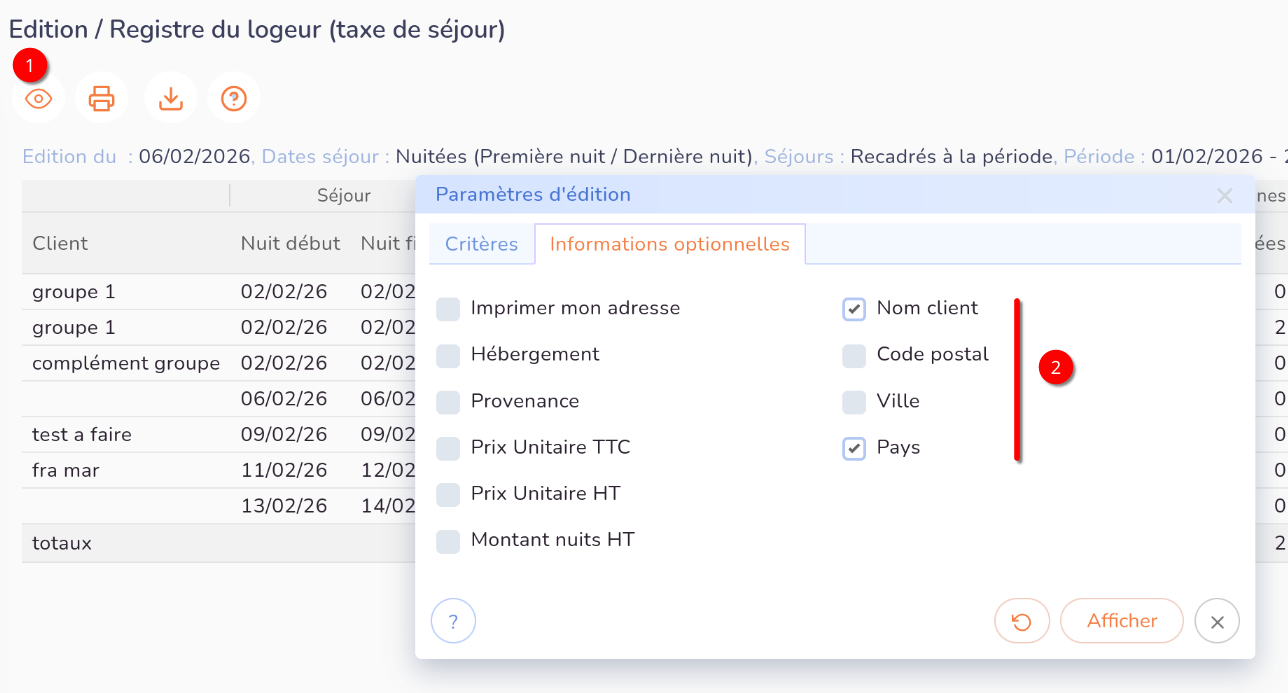
Task: Select the download icon in the toolbar
Action: [170, 98]
